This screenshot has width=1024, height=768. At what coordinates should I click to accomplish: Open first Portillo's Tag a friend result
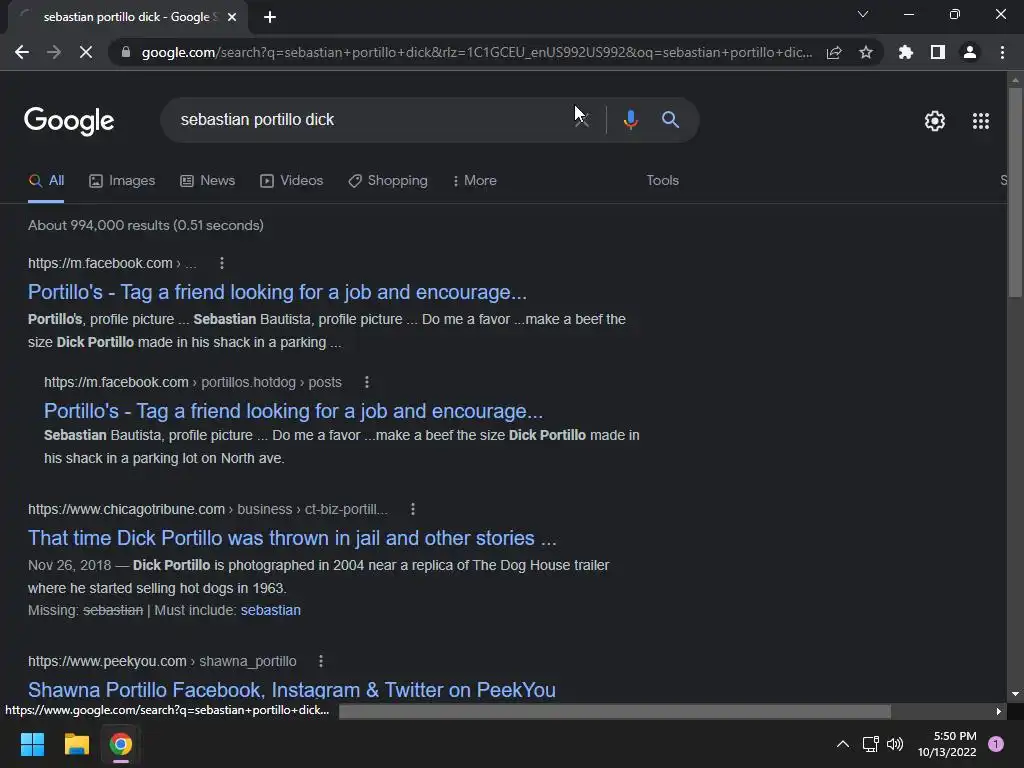278,292
